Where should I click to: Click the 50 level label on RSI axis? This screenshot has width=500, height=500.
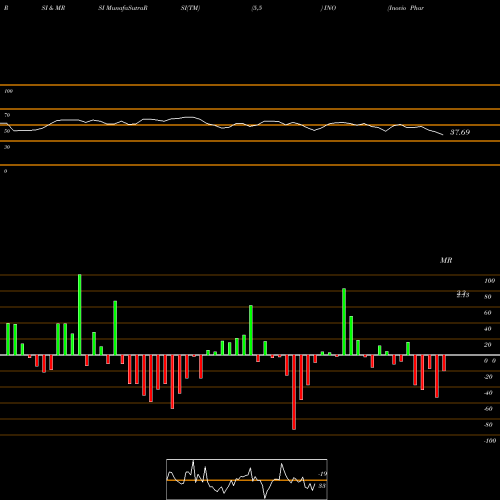pyautogui.click(x=7, y=131)
